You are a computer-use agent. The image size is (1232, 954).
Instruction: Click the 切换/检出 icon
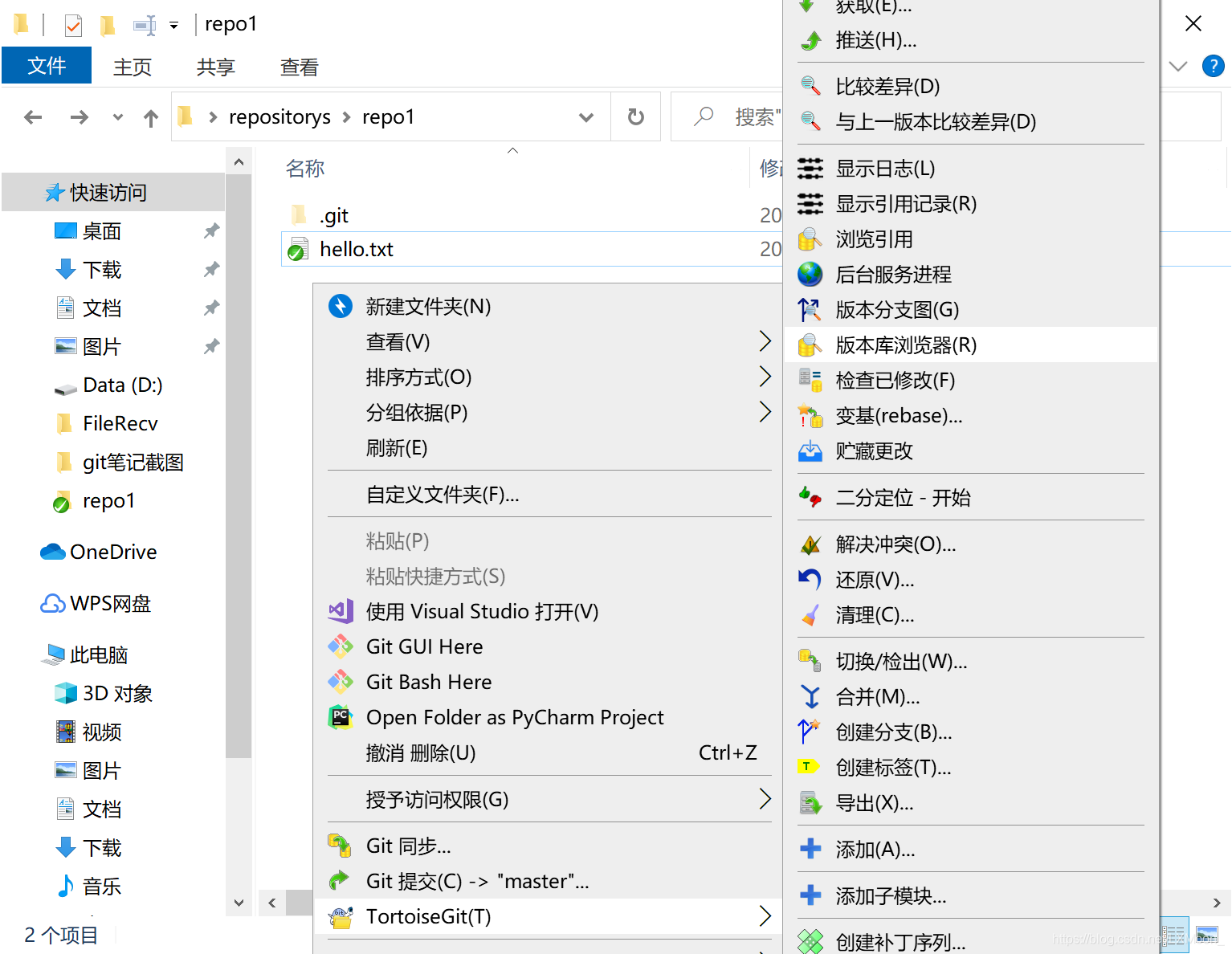pyautogui.click(x=810, y=662)
